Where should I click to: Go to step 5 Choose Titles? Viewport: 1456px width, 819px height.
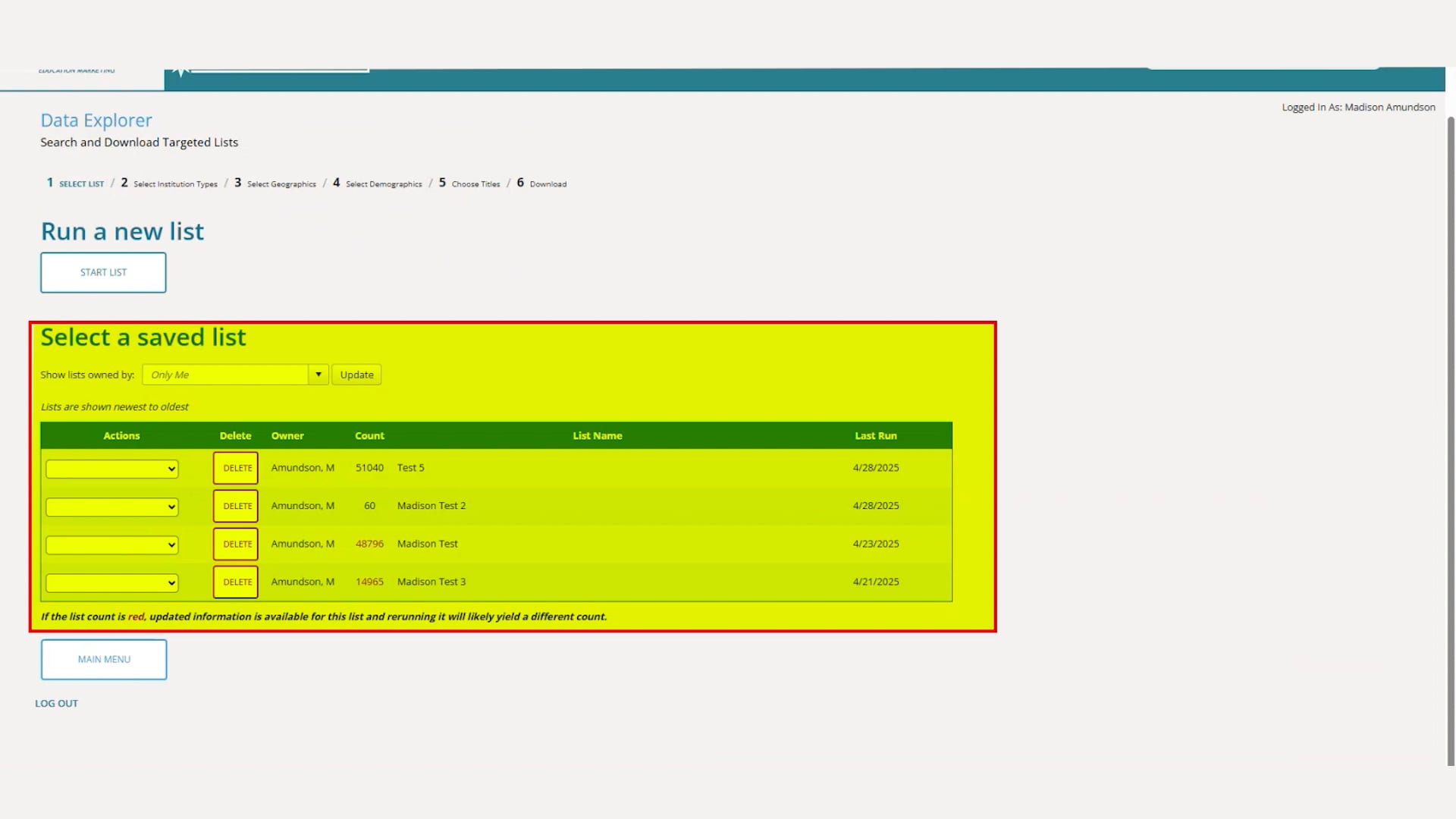tap(475, 184)
